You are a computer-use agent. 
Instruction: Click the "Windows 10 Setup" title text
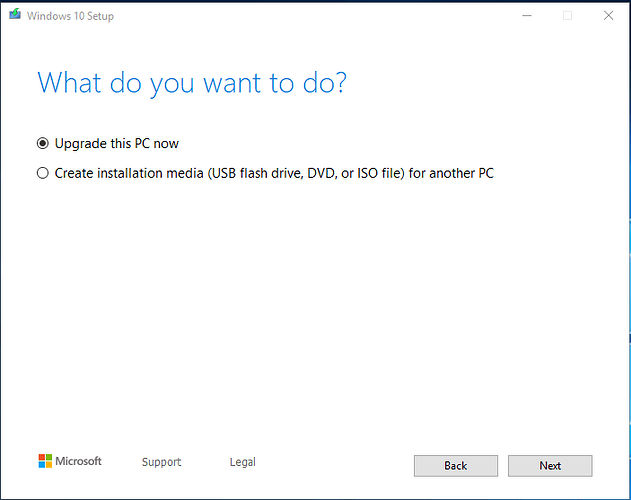point(70,16)
